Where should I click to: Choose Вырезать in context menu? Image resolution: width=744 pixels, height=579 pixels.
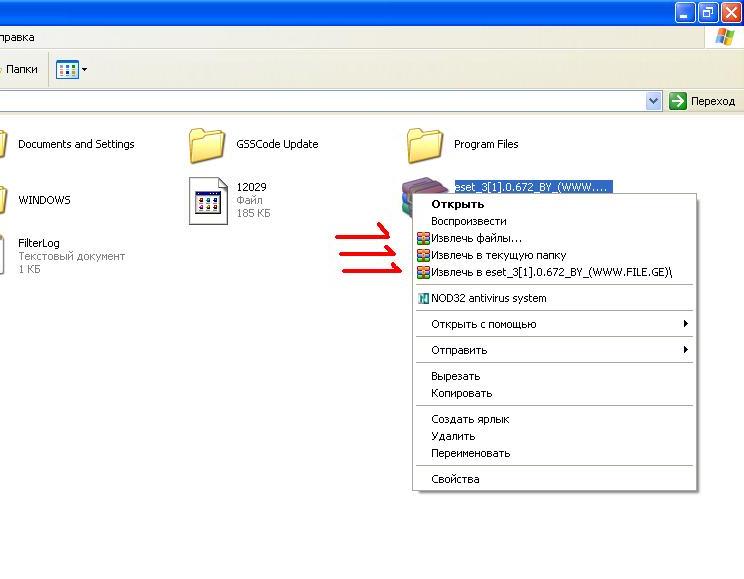[554, 376]
